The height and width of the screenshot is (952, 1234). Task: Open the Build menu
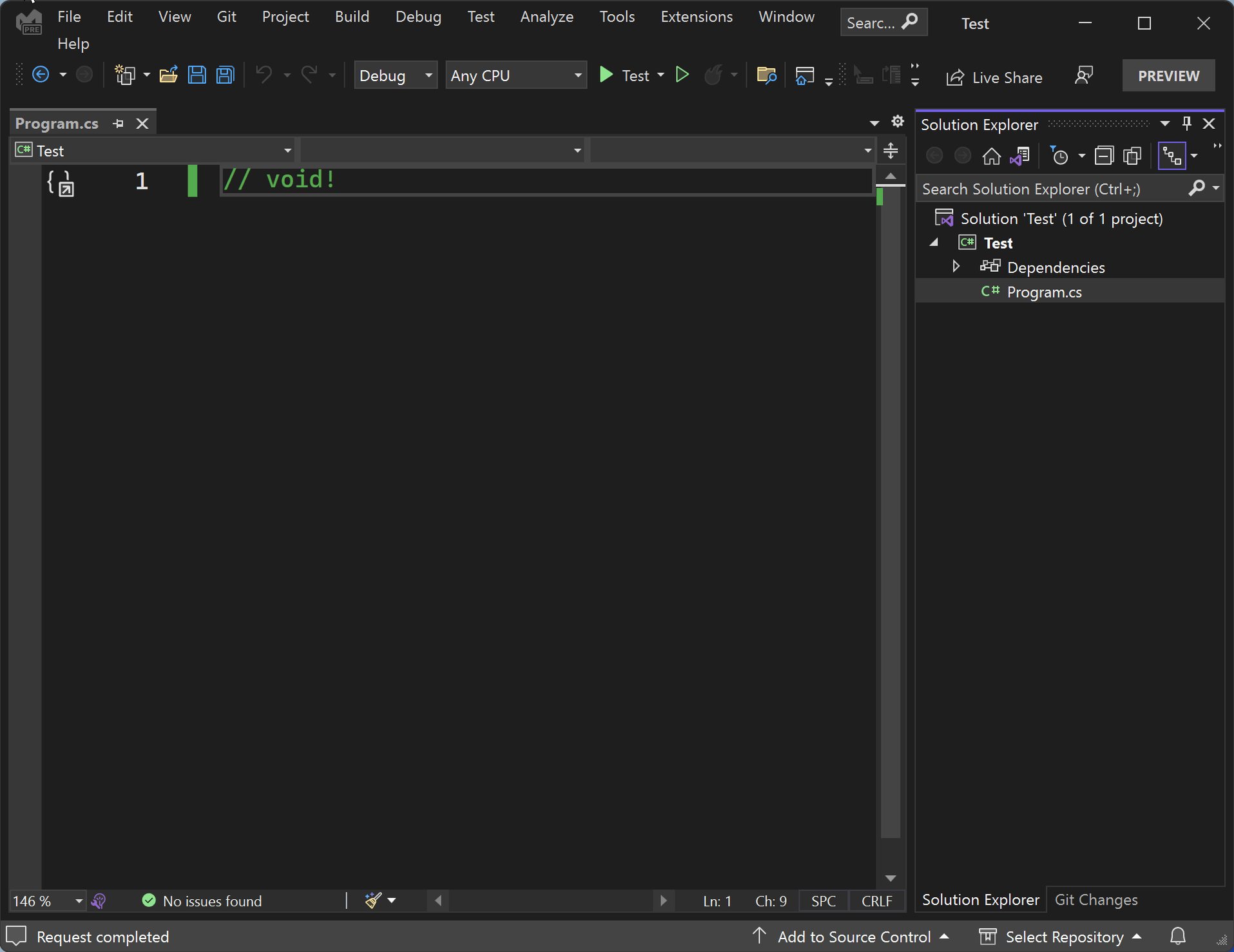pos(352,17)
